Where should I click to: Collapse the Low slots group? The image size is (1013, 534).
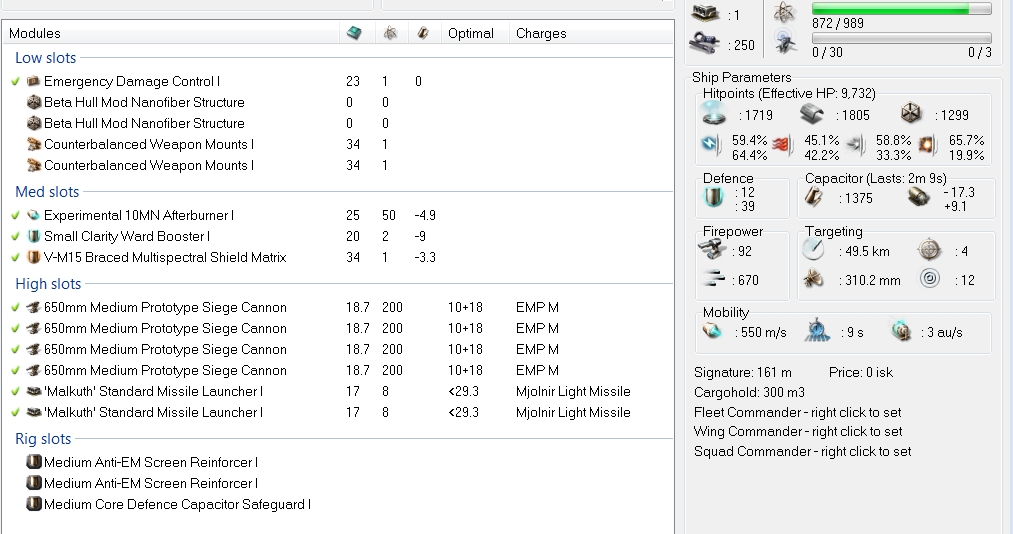click(x=45, y=58)
